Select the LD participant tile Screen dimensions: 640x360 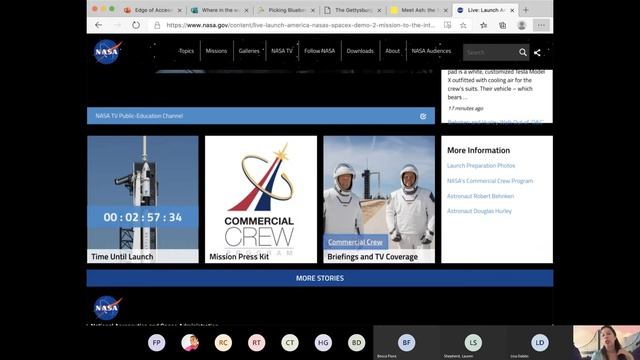pyautogui.click(x=540, y=343)
